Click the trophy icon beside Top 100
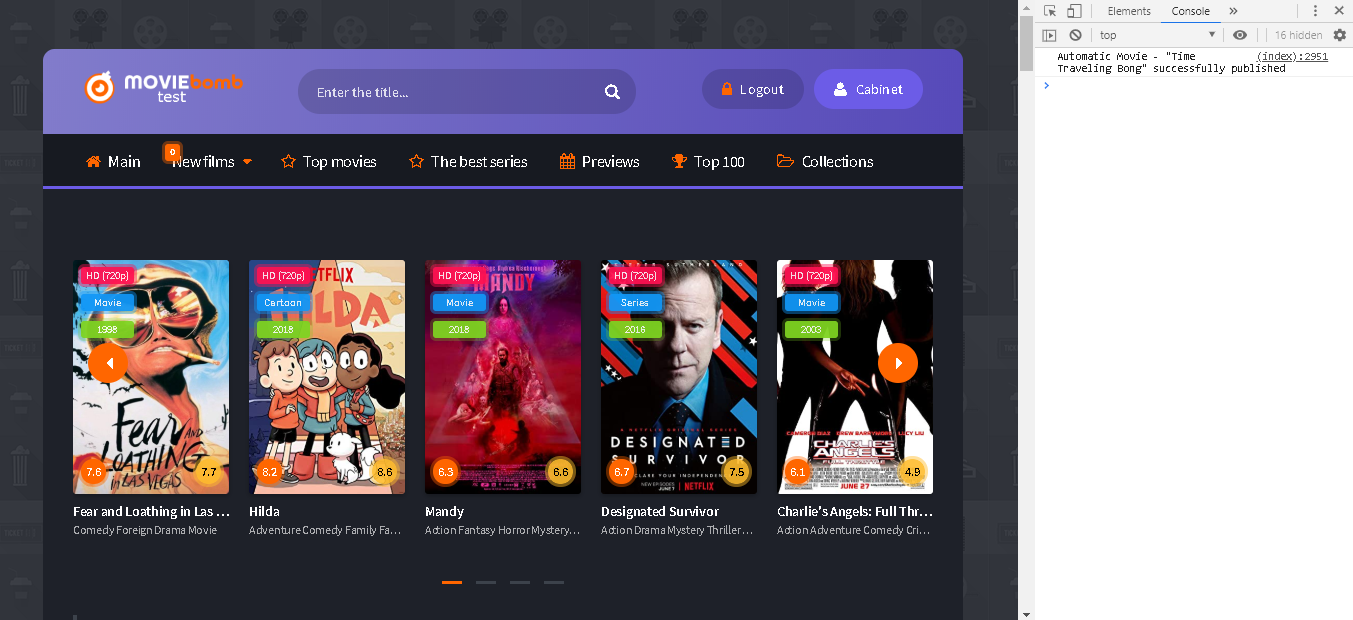Image resolution: width=1353 pixels, height=620 pixels. point(679,161)
